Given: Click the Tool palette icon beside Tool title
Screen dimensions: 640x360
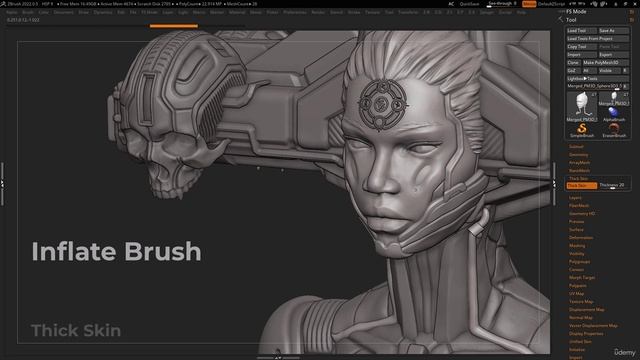Looking at the screenshot, I should point(560,20).
